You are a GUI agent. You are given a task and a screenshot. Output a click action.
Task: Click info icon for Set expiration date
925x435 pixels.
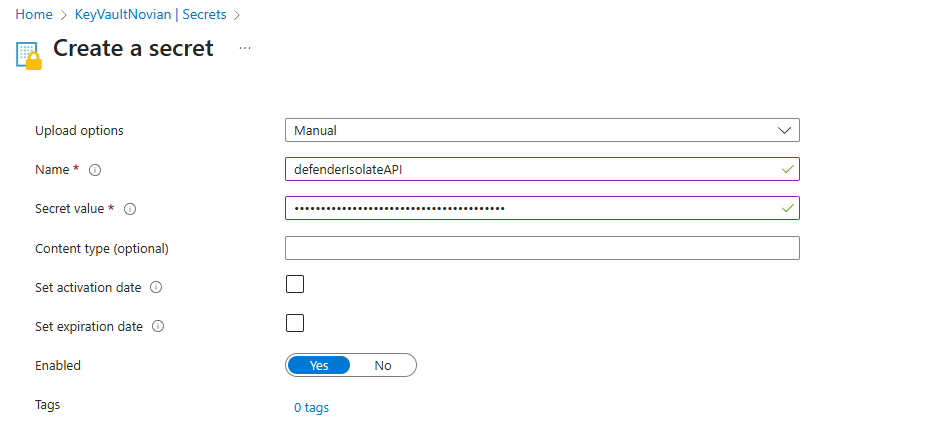pos(158,326)
